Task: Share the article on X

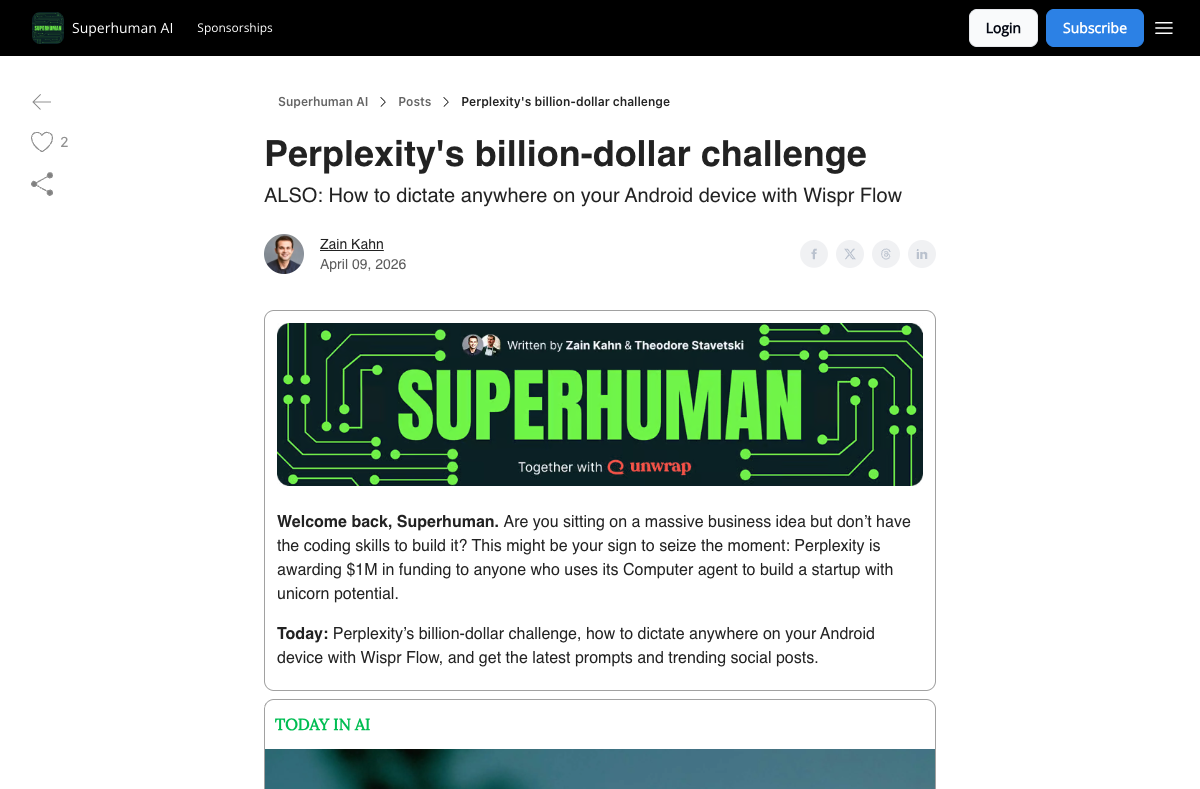Action: click(850, 254)
